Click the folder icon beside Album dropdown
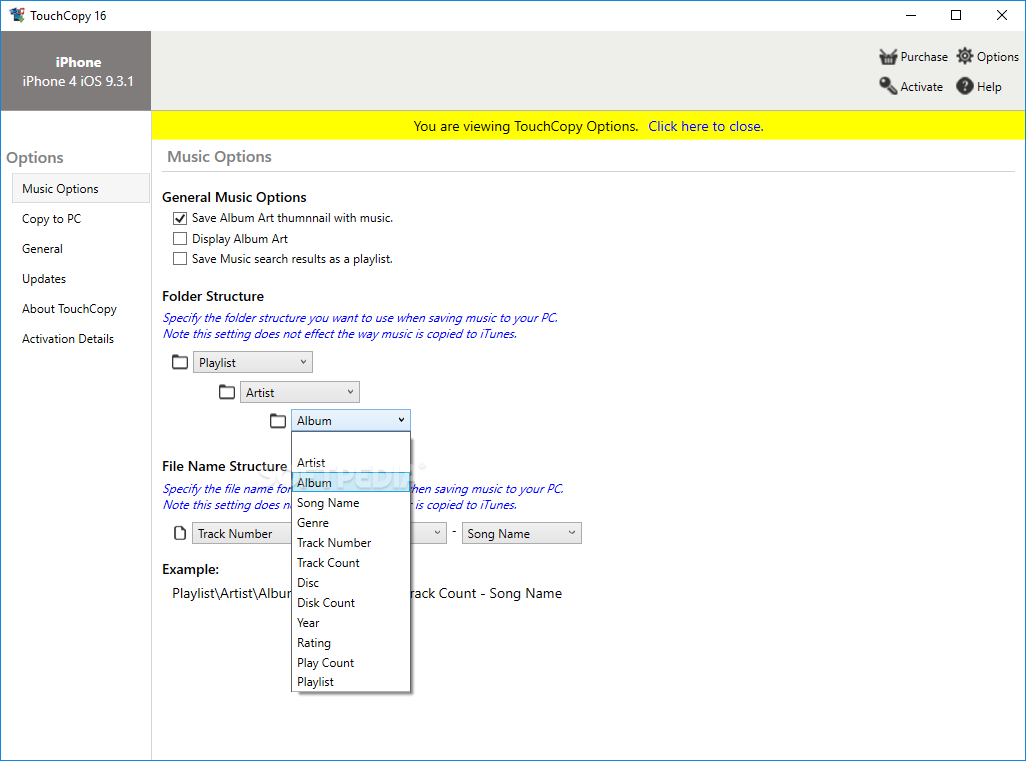This screenshot has width=1026, height=761. (x=278, y=421)
